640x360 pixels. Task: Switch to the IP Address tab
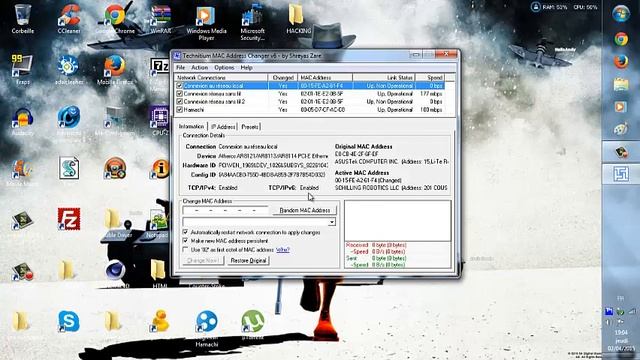(x=223, y=127)
